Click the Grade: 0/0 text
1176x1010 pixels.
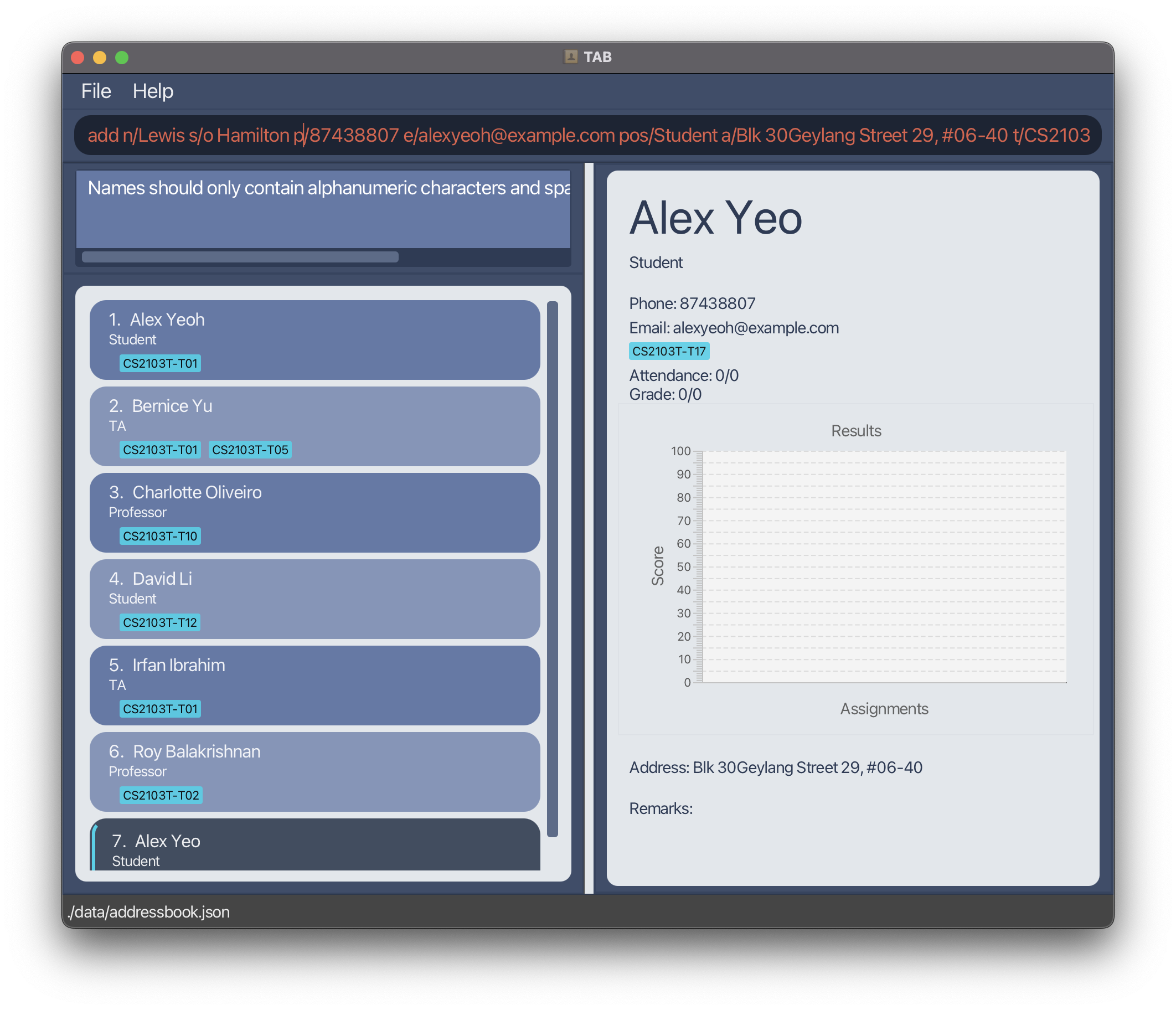pos(665,394)
